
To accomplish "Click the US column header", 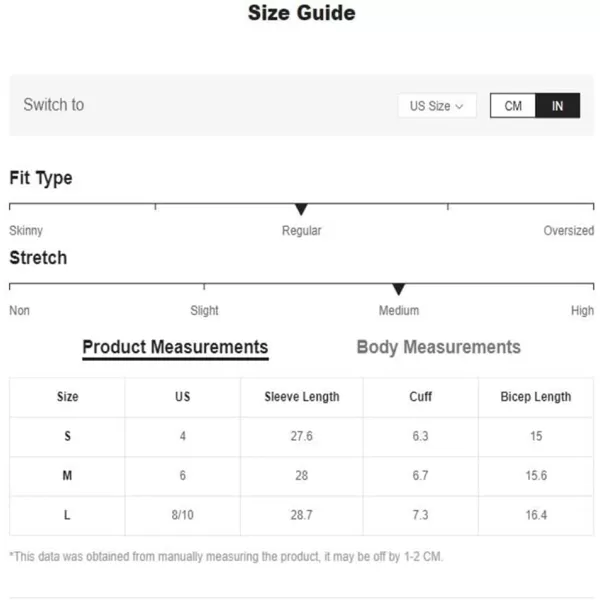I will coord(182,397).
